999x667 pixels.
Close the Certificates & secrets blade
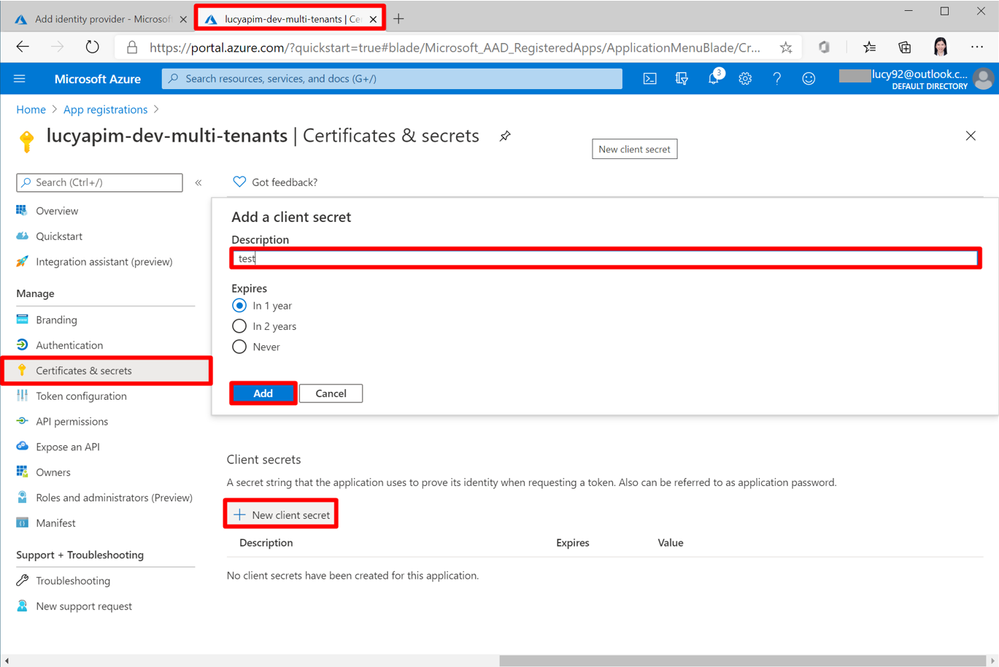[970, 136]
